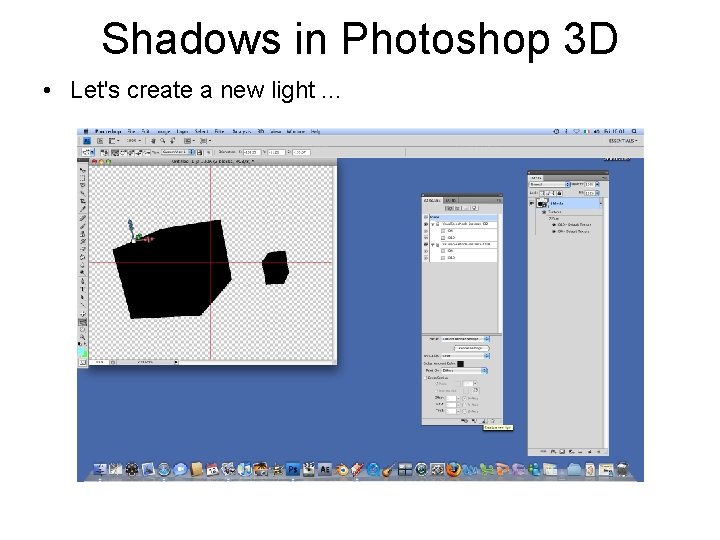This screenshot has width=720, height=540.
Task: Click the 3D layer thumbnail in Layers panel
Action: point(542,203)
